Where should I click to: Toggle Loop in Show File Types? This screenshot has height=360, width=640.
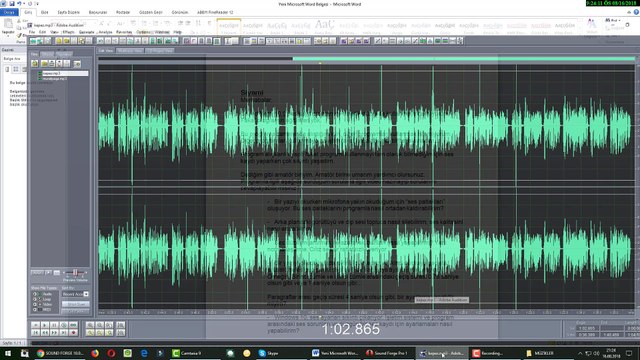(34, 299)
